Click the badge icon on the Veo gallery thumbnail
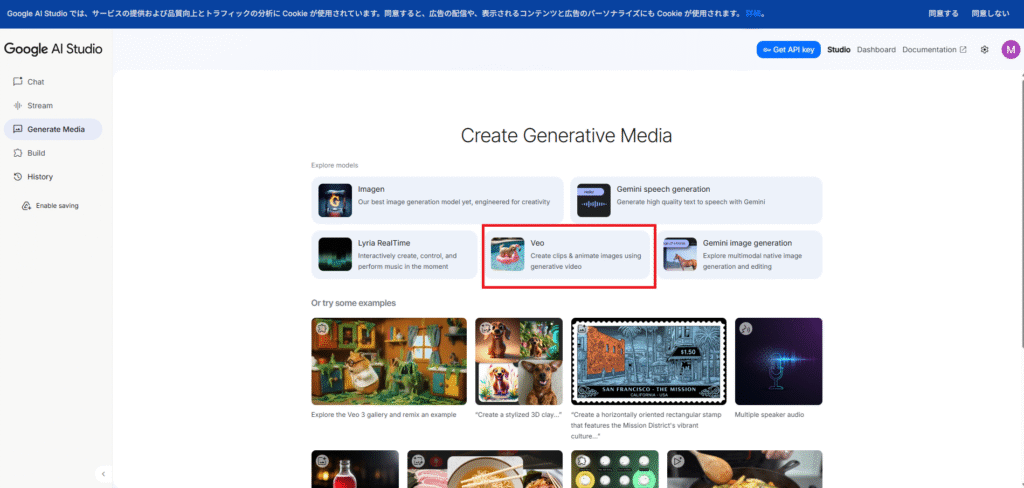The height and width of the screenshot is (488, 1024). tap(322, 329)
